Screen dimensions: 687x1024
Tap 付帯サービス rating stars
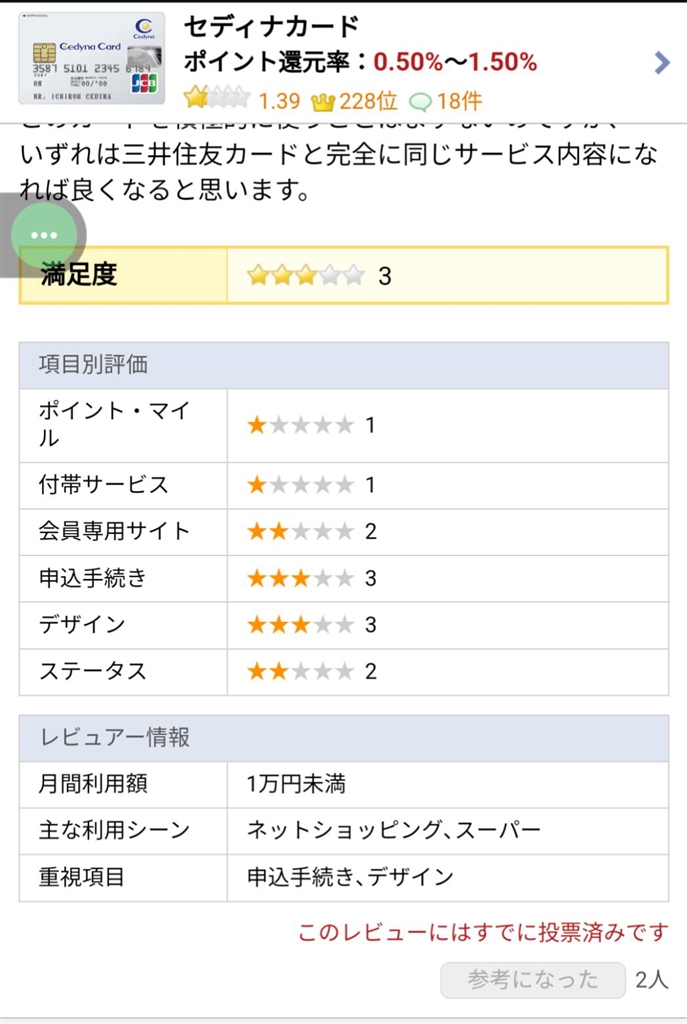coord(300,485)
